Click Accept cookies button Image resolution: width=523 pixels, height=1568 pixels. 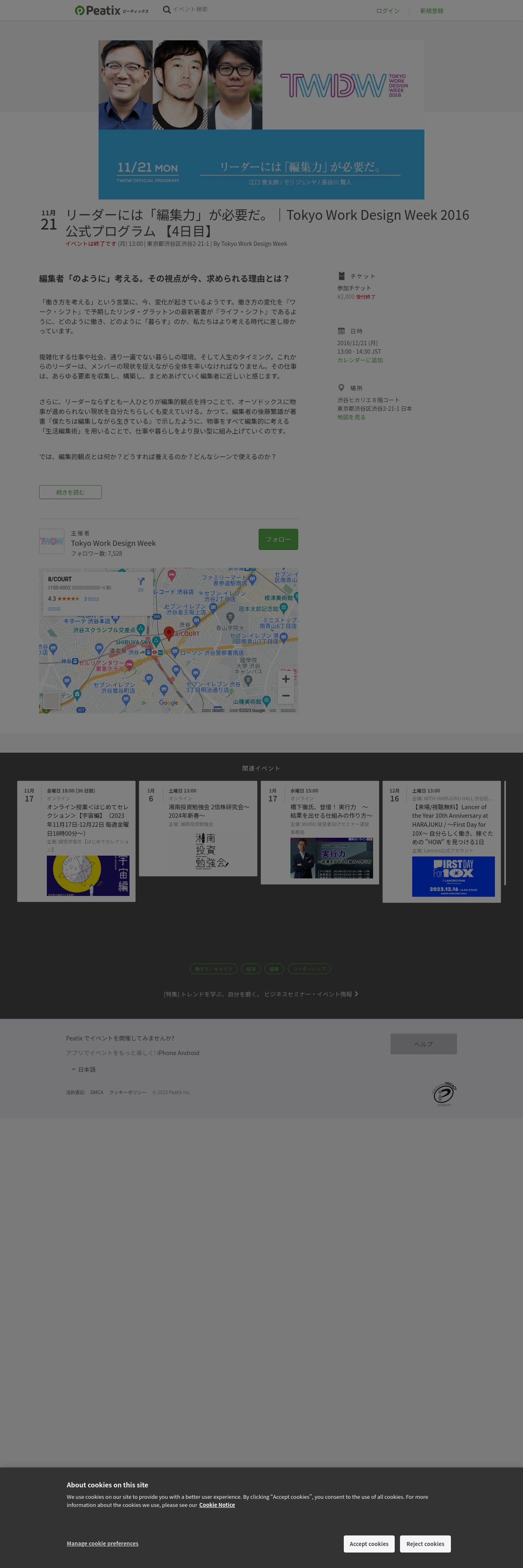369,1544
